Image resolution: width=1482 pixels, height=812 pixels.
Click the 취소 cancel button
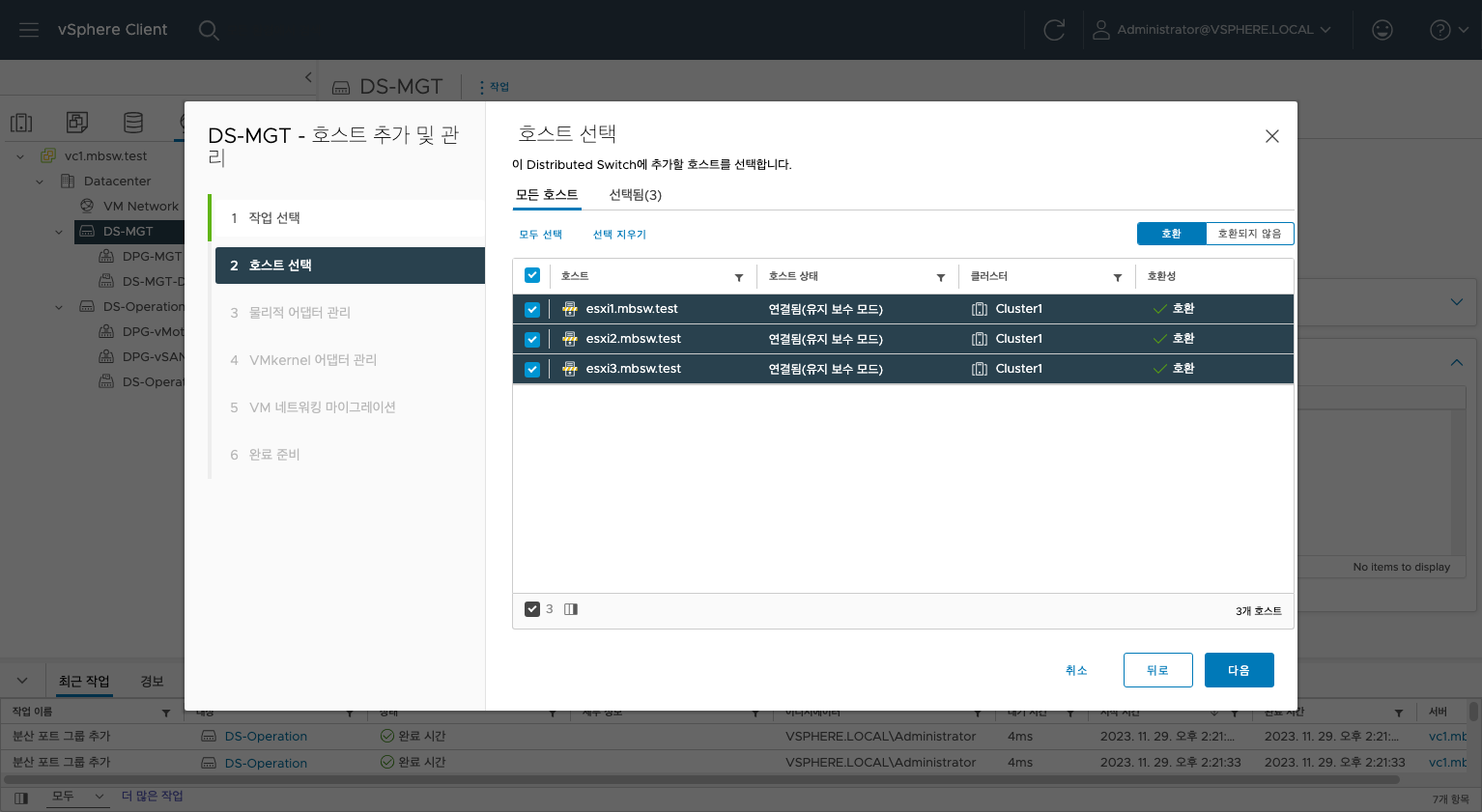[1076, 670]
